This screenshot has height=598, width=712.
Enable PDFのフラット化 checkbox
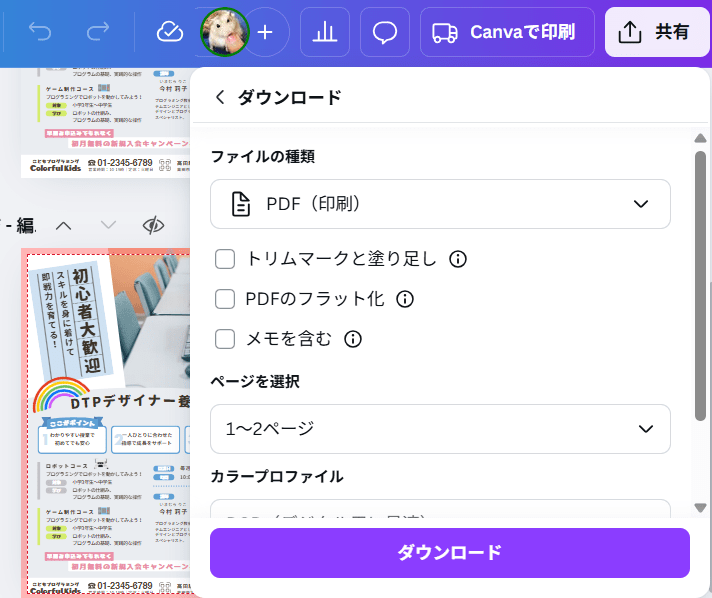[x=225, y=299]
